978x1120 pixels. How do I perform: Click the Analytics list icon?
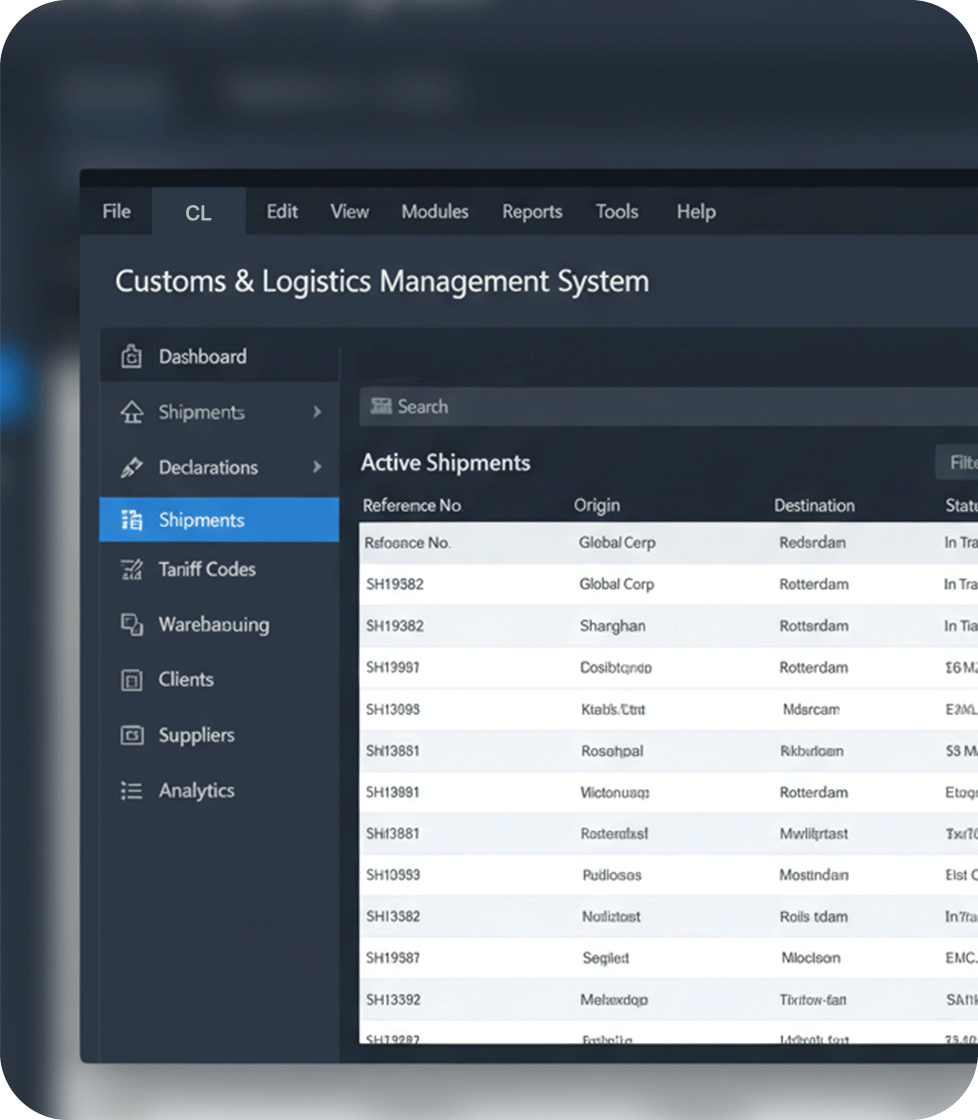[131, 791]
